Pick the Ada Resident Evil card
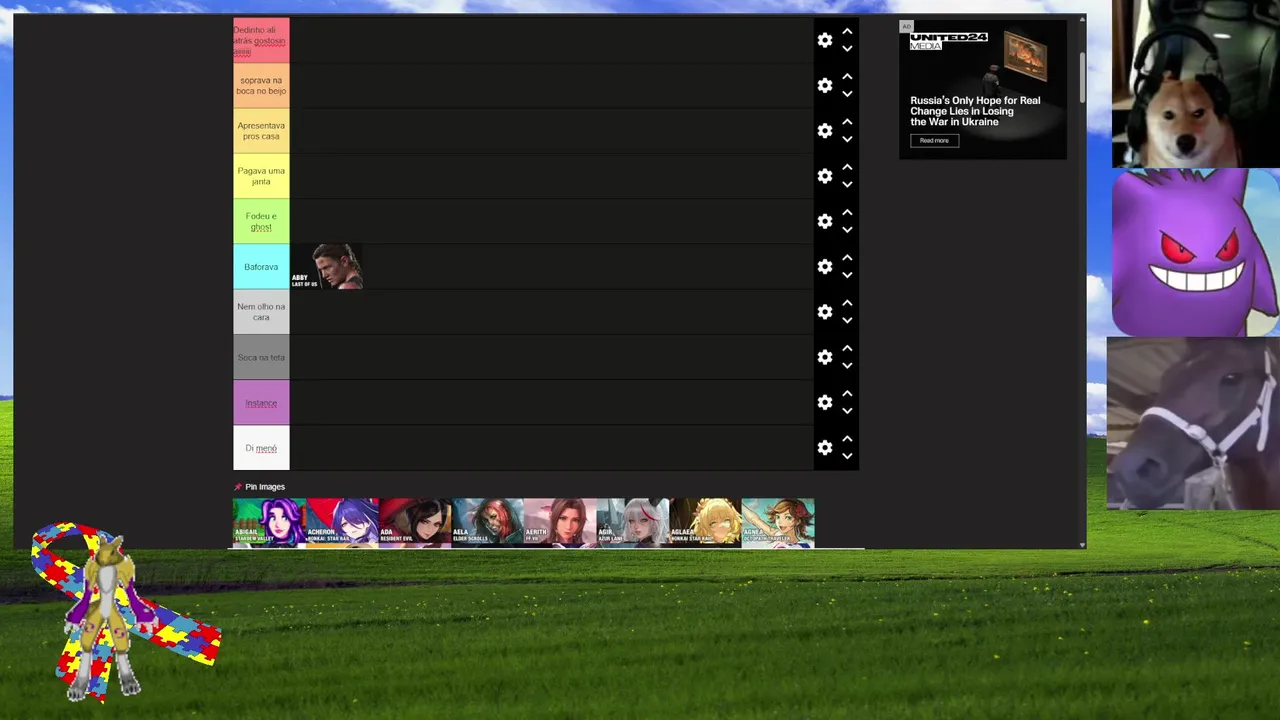The image size is (1280, 720). 414,522
